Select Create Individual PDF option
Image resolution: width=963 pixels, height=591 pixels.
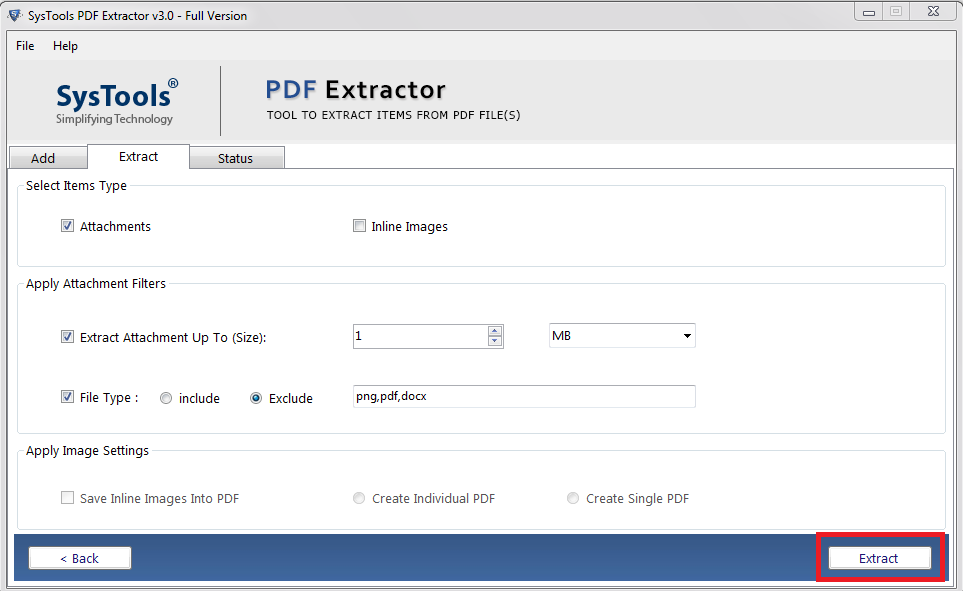coord(359,498)
